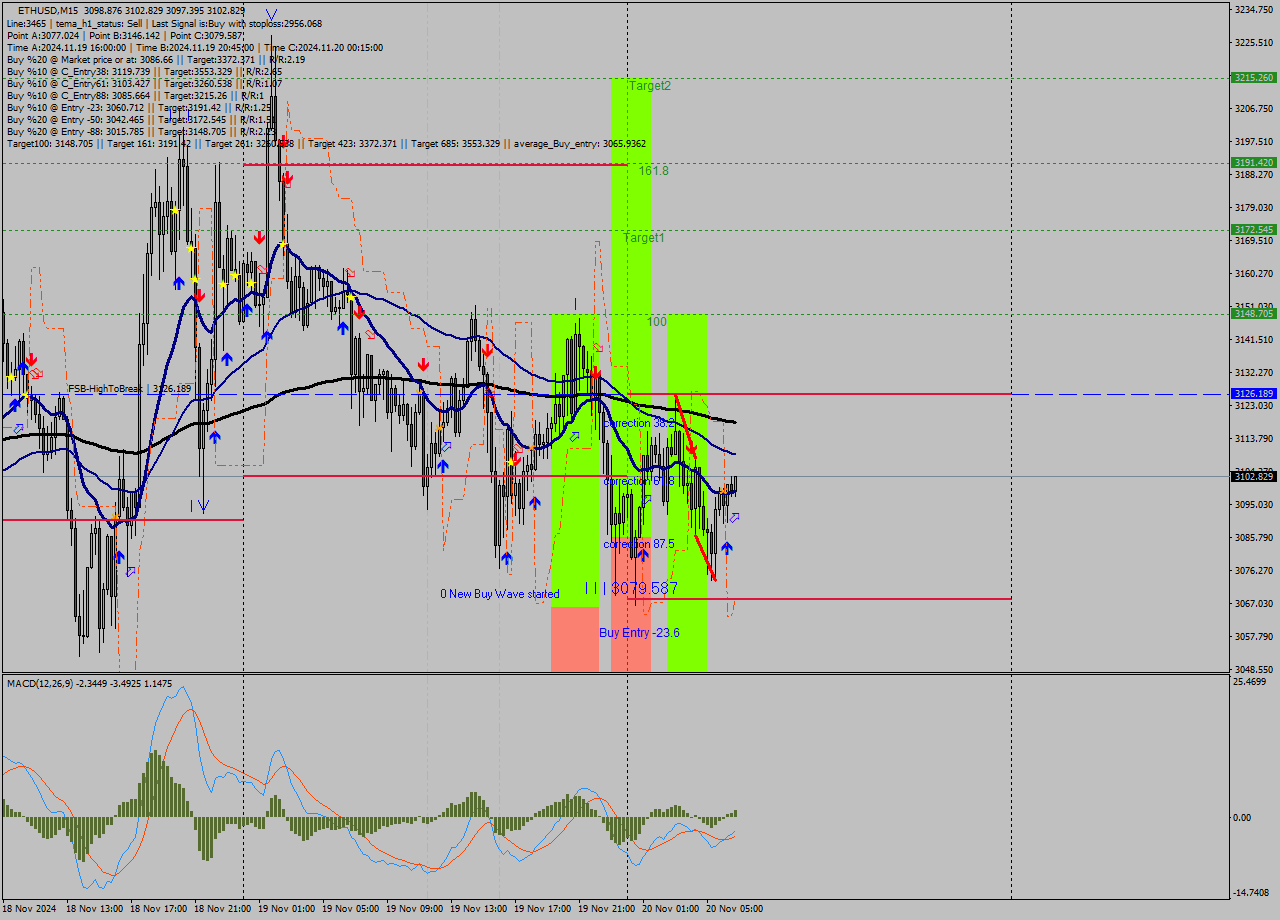Select the correction 87.5 label
This screenshot has width=1280, height=920.
639,544
